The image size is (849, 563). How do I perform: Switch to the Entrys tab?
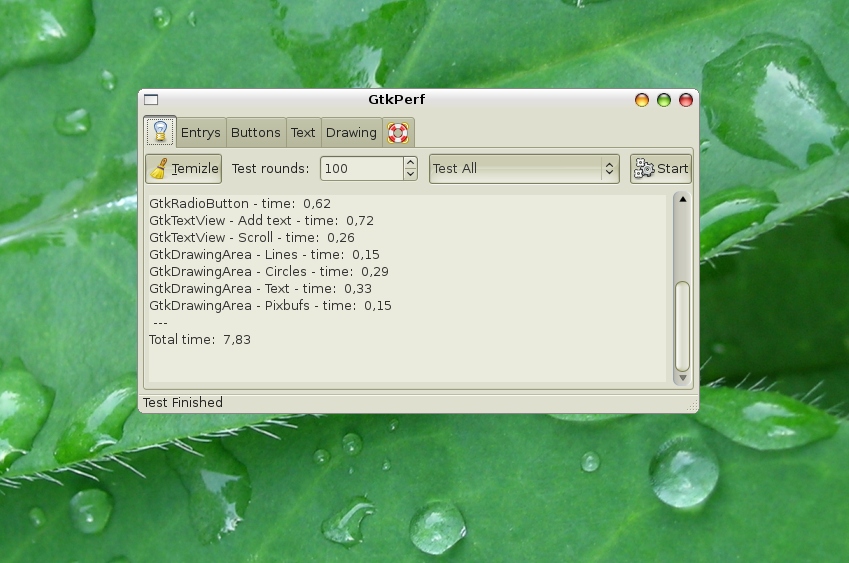[x=201, y=133]
